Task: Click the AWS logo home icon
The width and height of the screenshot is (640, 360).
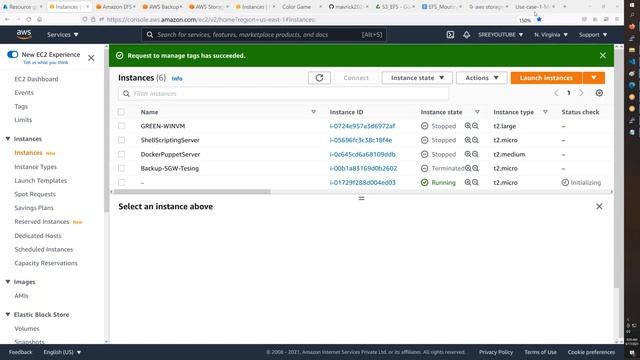Action: [24, 35]
